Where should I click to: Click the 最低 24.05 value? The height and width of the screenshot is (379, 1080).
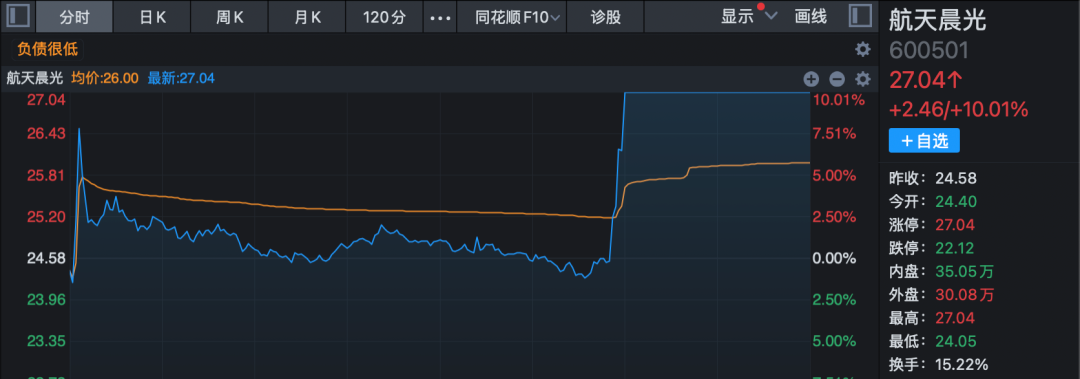[955, 341]
